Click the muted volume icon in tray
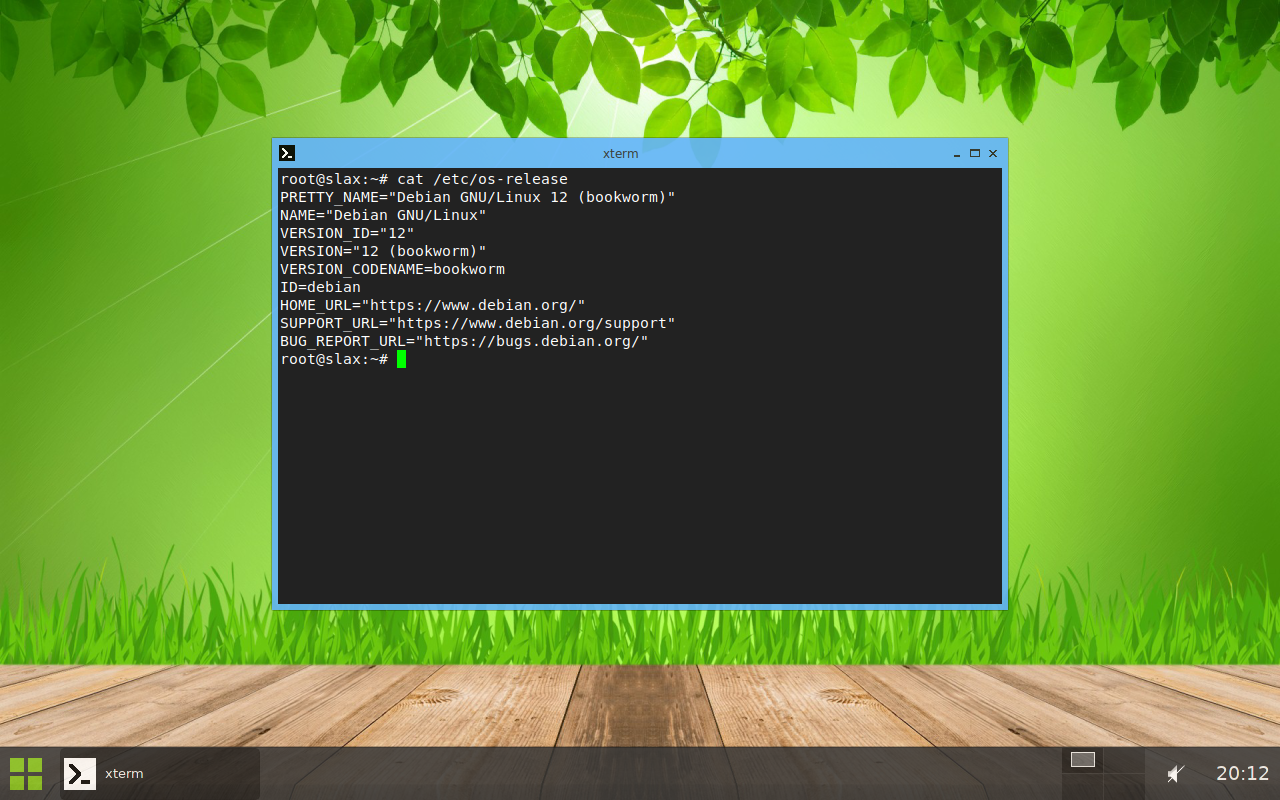 [x=1176, y=774]
